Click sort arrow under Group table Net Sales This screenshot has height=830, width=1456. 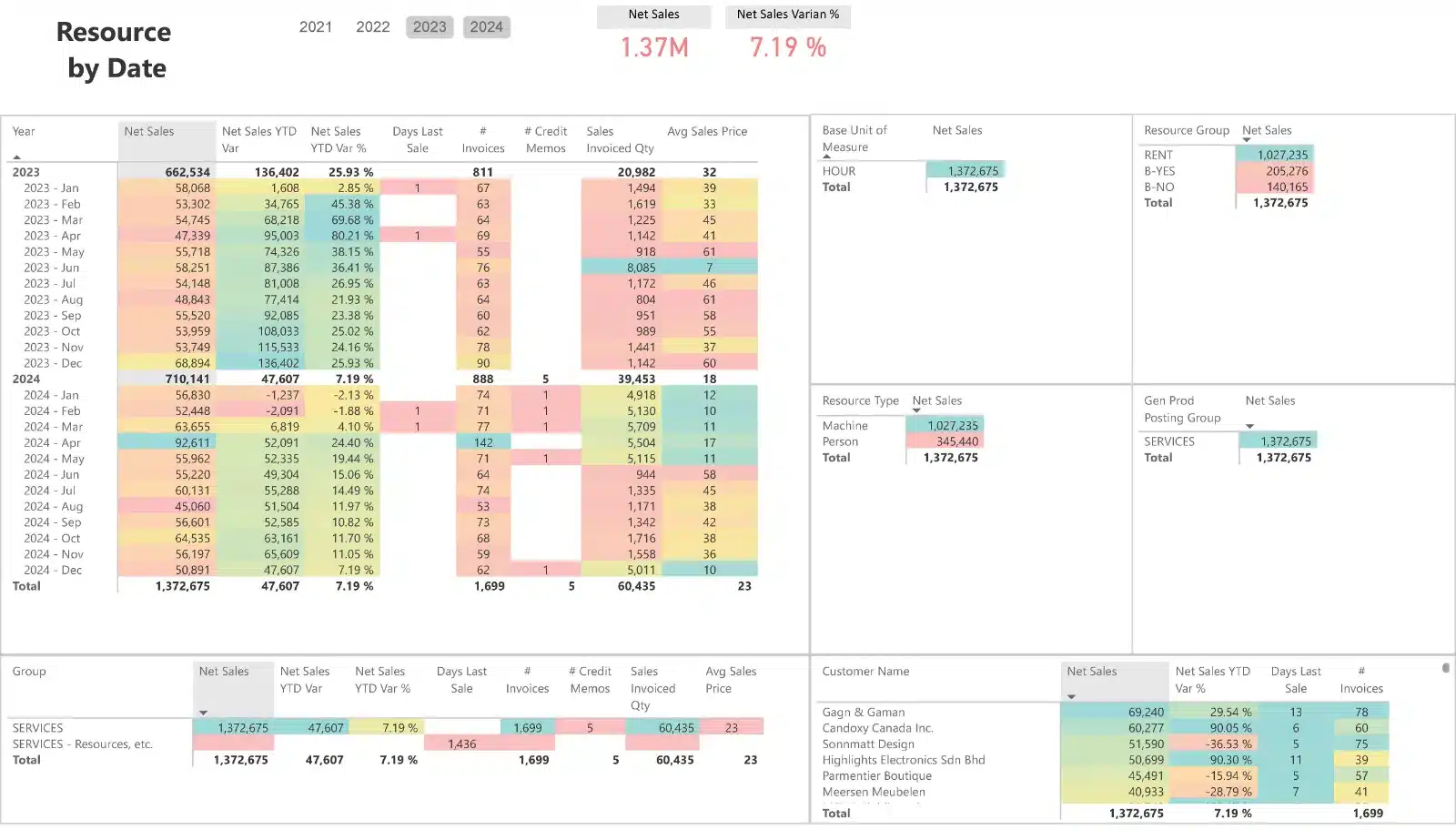203,713
